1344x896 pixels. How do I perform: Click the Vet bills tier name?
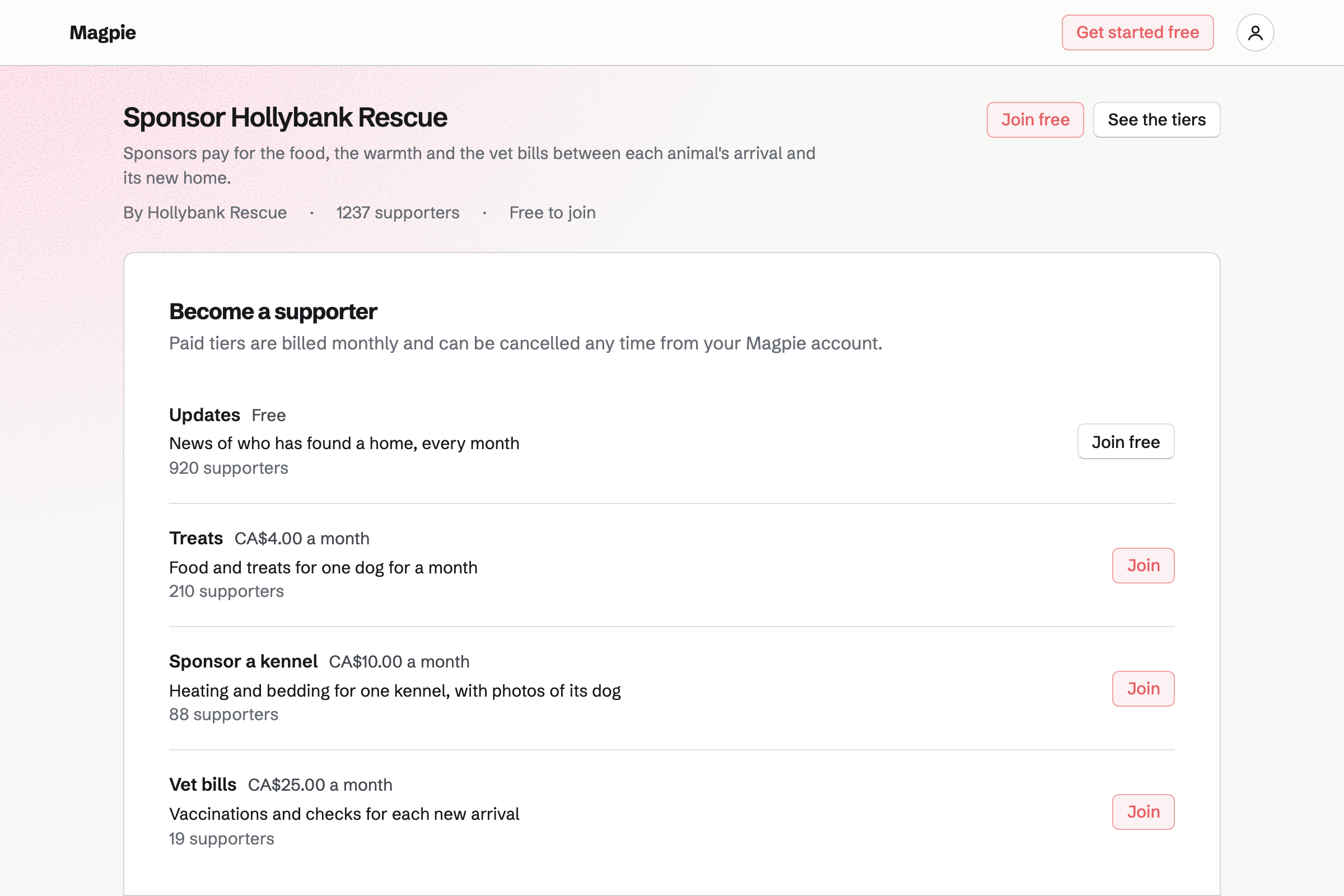pyautogui.click(x=203, y=785)
